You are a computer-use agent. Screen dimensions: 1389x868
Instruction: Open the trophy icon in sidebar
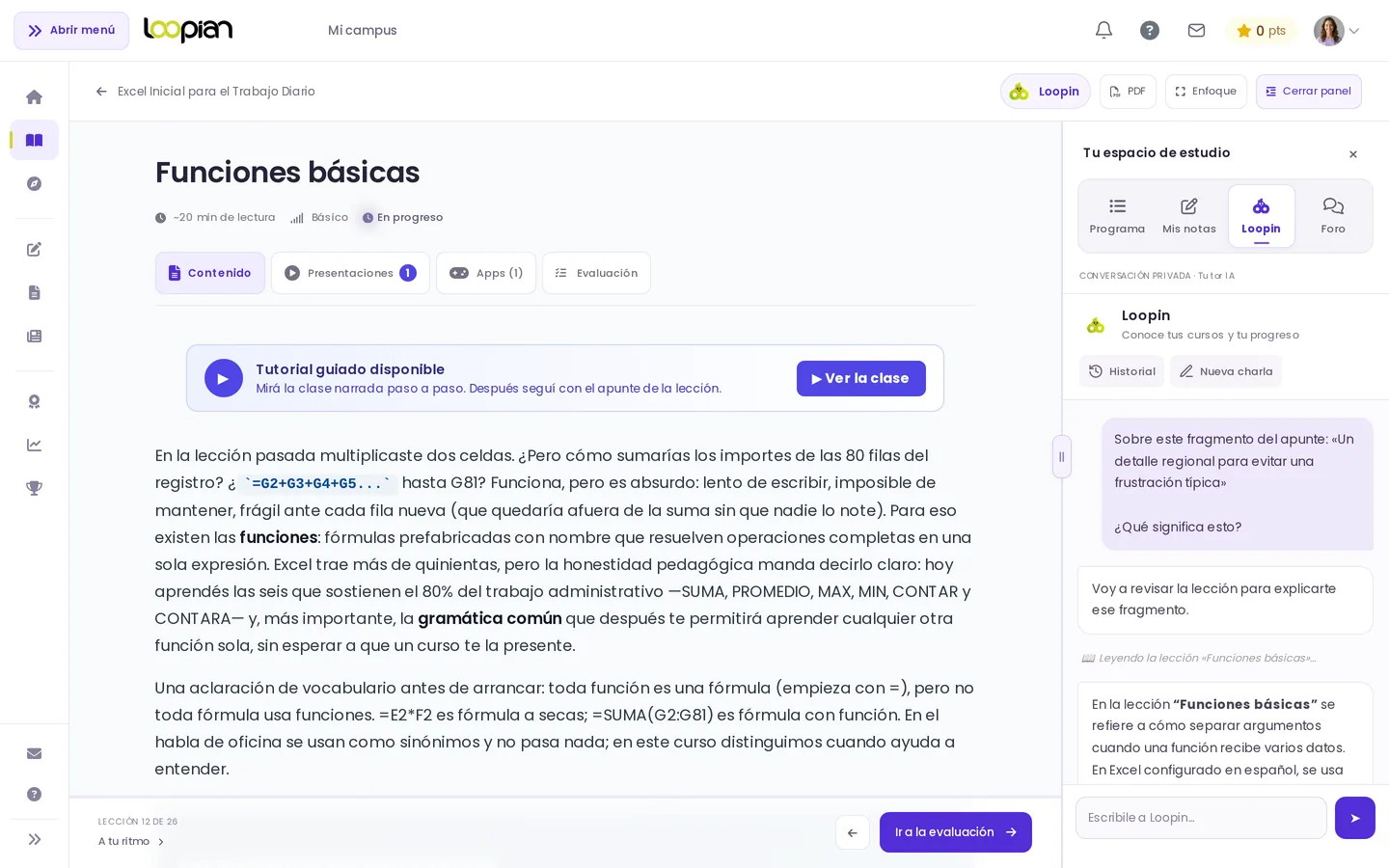pos(34,488)
